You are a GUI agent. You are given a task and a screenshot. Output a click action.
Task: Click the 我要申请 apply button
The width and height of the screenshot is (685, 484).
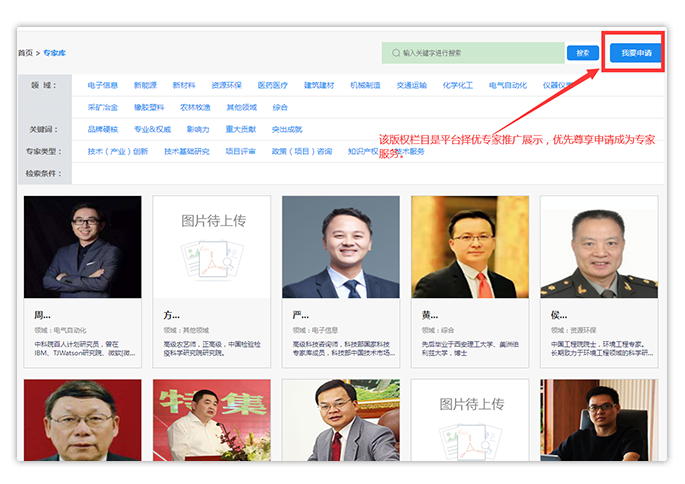coord(636,53)
